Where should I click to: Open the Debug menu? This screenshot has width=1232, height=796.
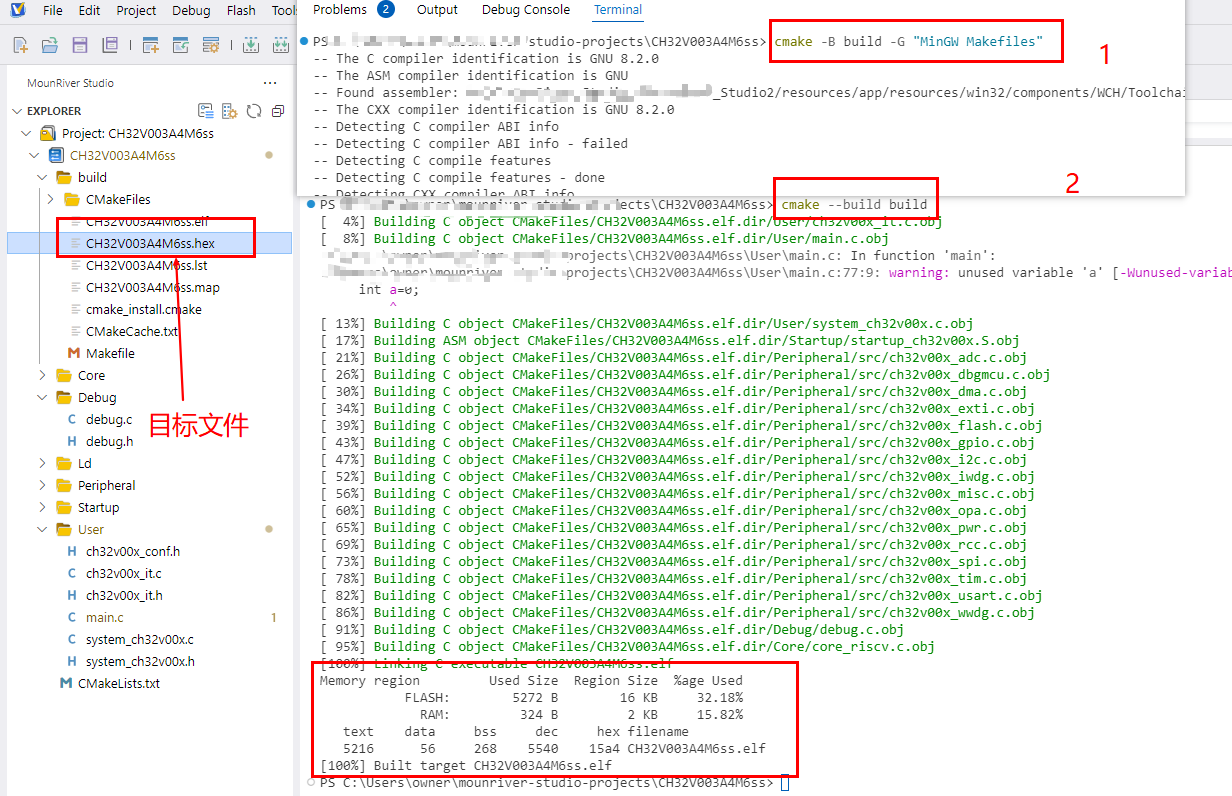pos(191,10)
